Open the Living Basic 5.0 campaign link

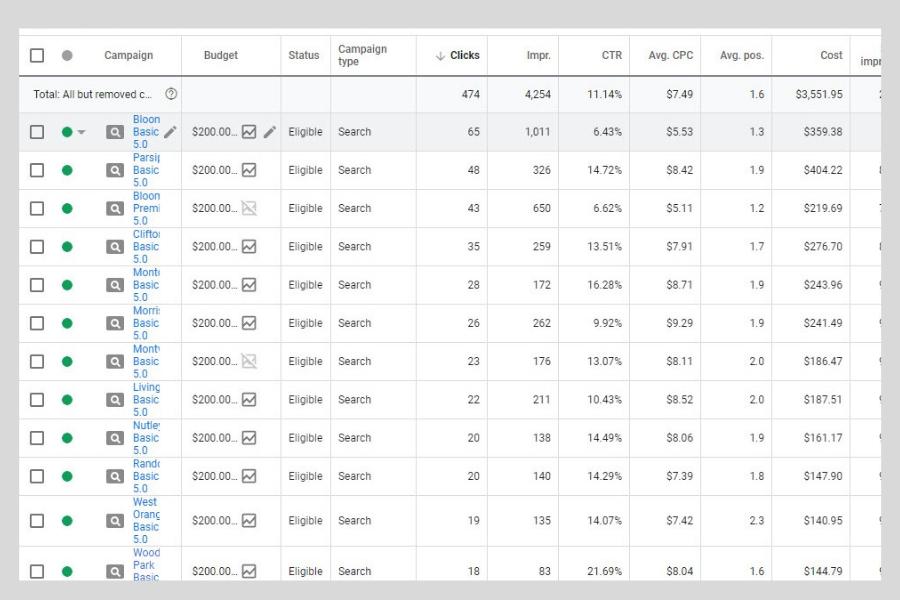click(x=146, y=399)
